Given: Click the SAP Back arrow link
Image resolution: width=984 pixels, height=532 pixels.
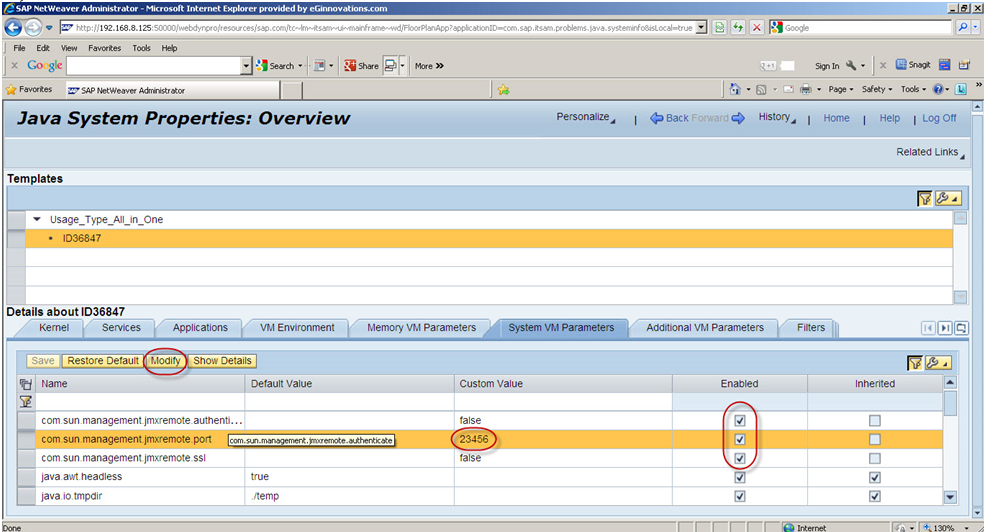Looking at the screenshot, I should [x=670, y=118].
